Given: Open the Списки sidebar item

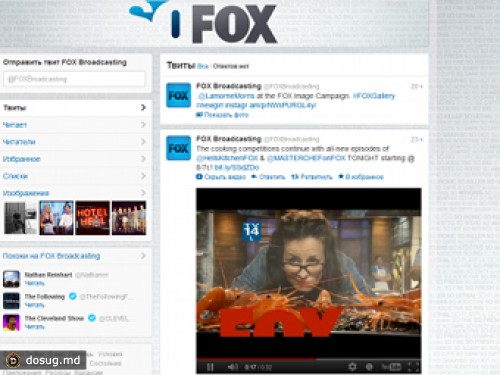Looking at the screenshot, I should pos(75,176).
